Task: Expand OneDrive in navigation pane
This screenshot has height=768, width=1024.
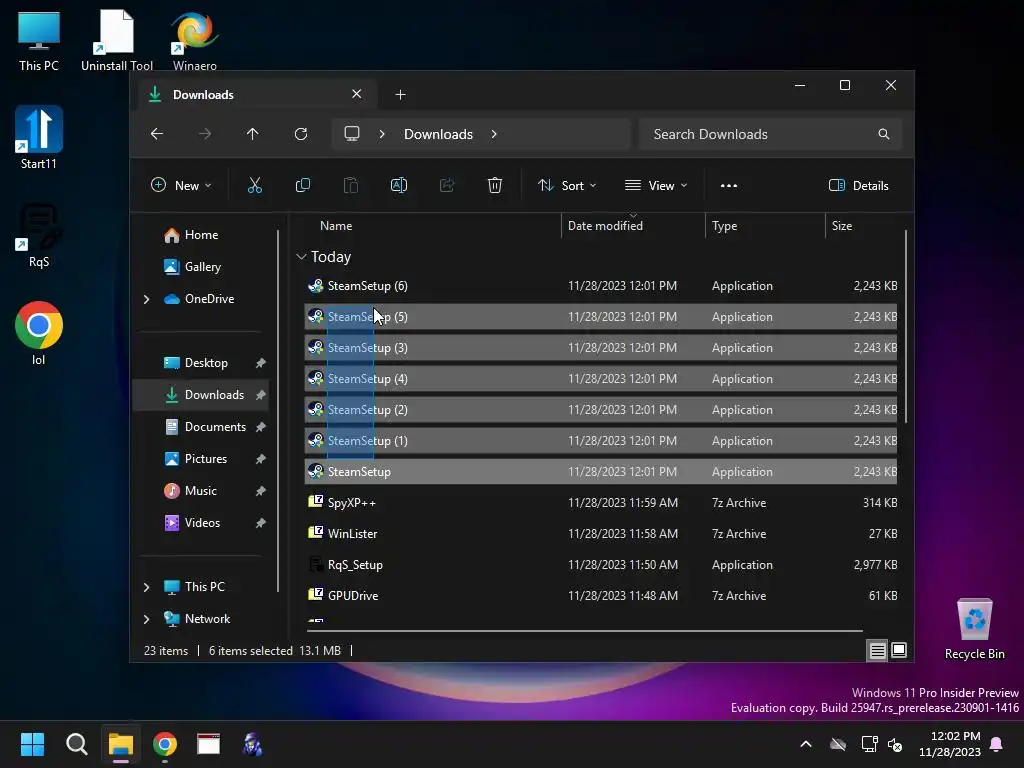Action: (x=146, y=299)
